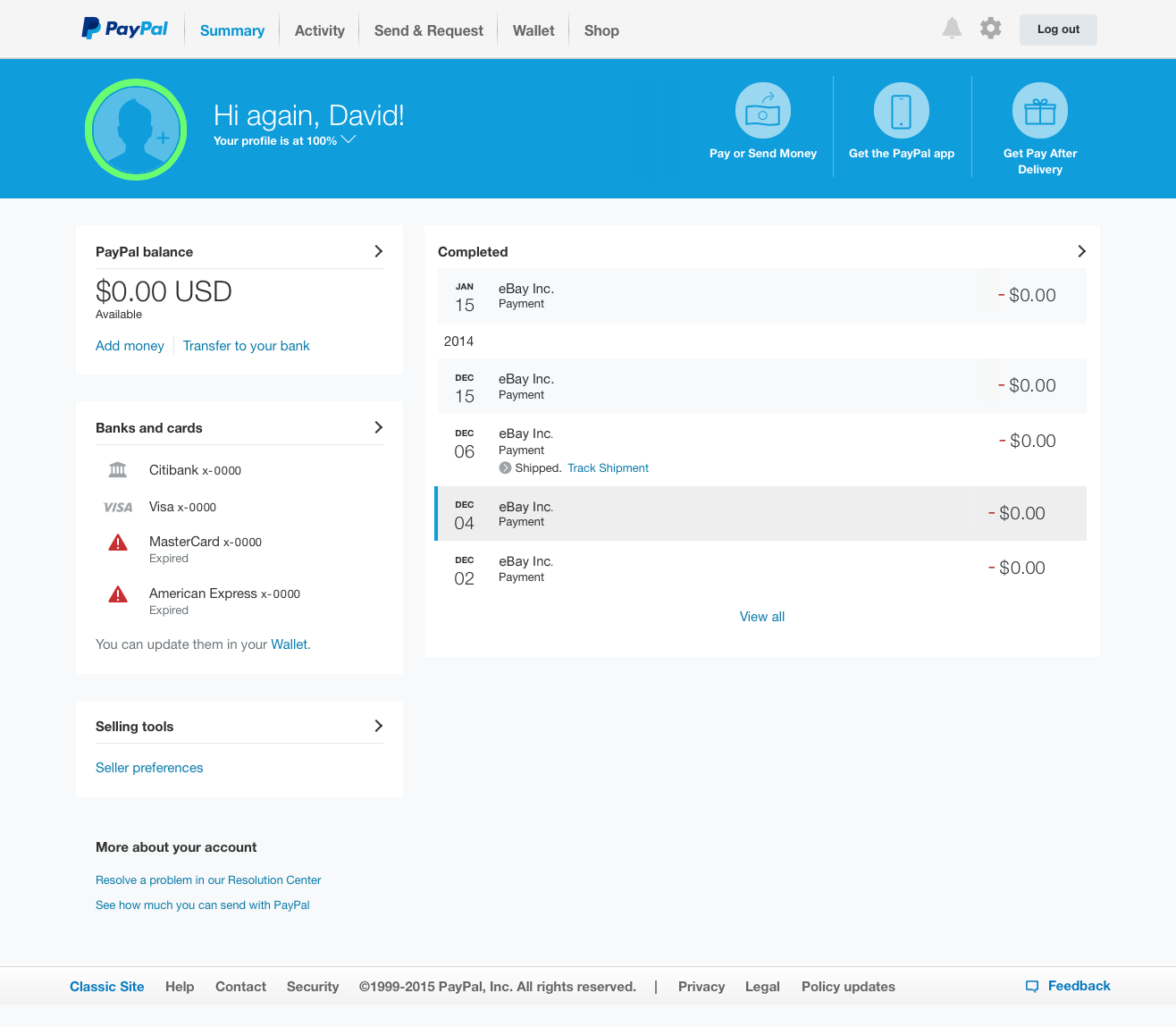Open Seller preferences
Viewport: 1176px width, 1027px height.
[149, 767]
